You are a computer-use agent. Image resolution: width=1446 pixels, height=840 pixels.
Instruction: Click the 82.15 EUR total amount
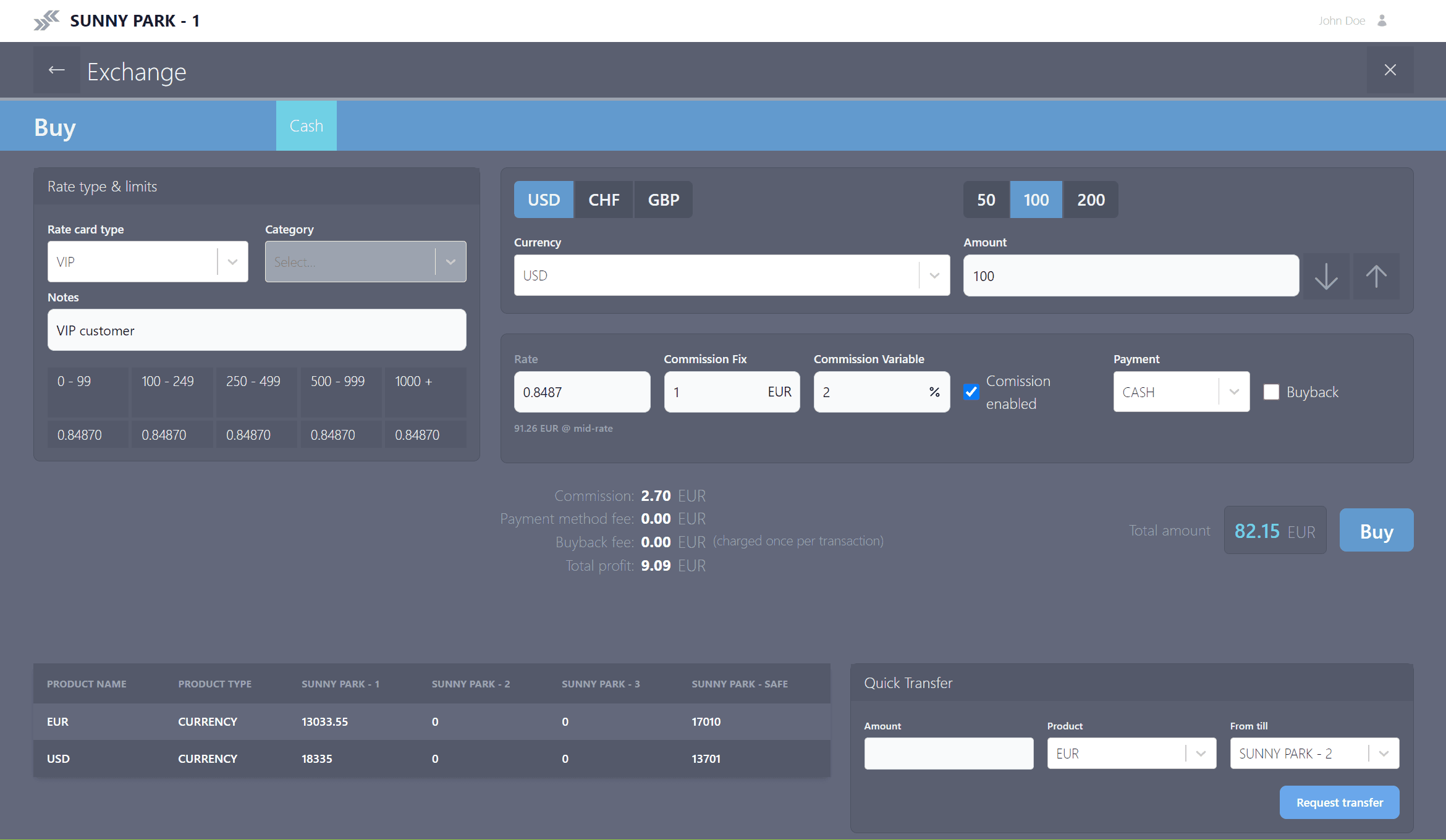(1275, 531)
